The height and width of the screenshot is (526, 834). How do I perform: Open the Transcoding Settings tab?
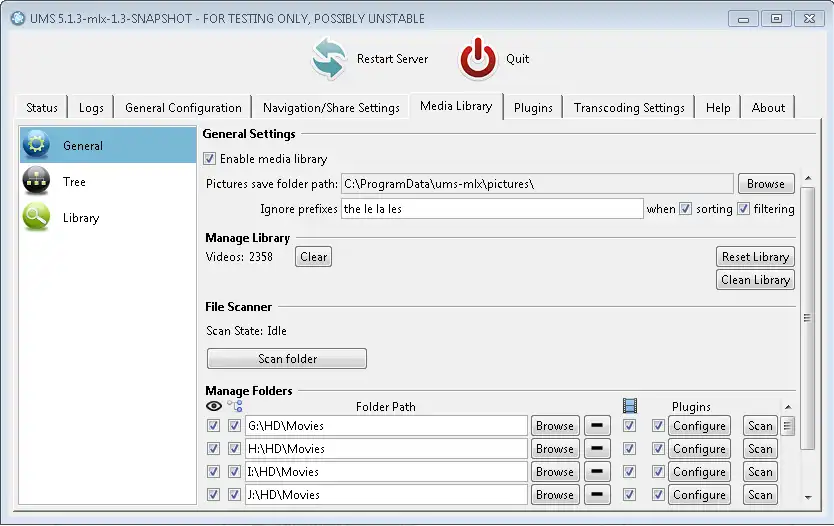pyautogui.click(x=629, y=107)
